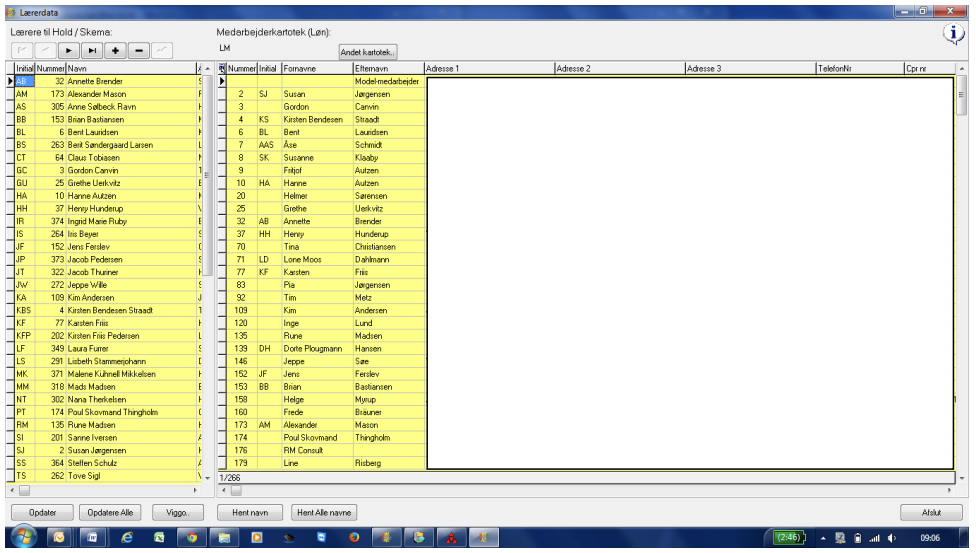976x553 pixels.
Task: Click the Adresse 1 column header
Action: (x=489, y=69)
